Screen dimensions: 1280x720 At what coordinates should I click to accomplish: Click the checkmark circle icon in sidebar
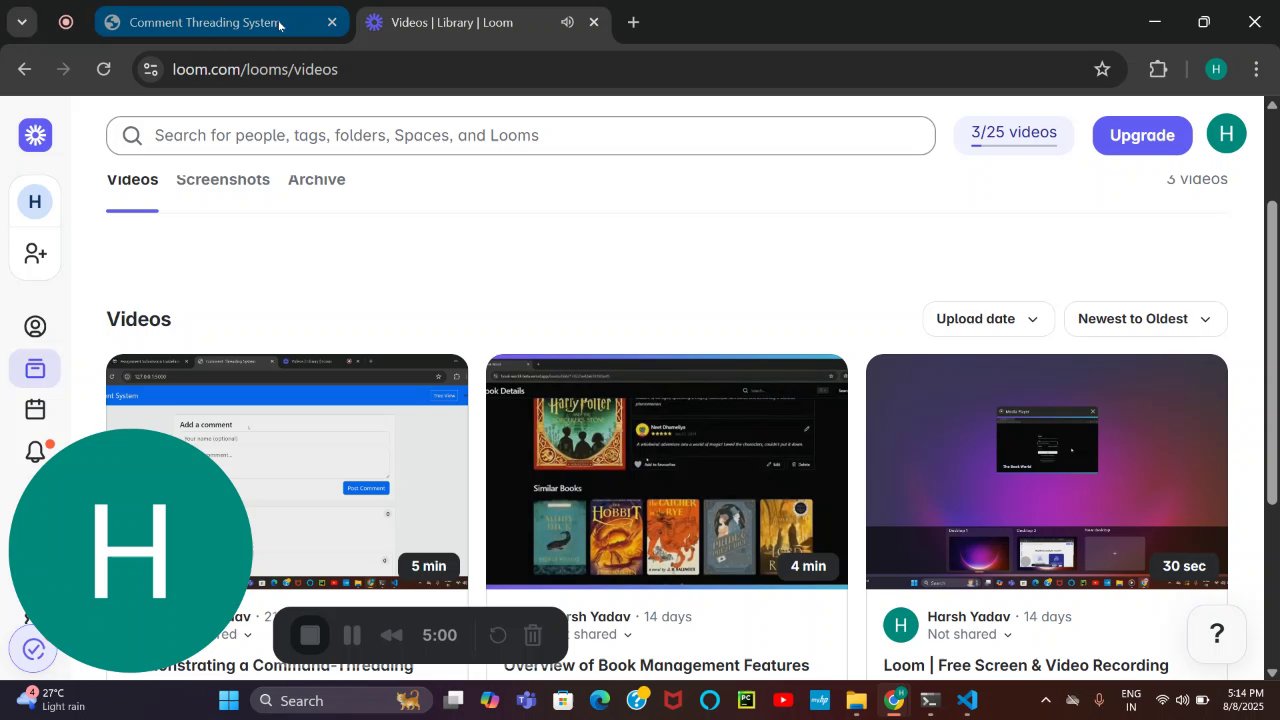pyautogui.click(x=33, y=650)
